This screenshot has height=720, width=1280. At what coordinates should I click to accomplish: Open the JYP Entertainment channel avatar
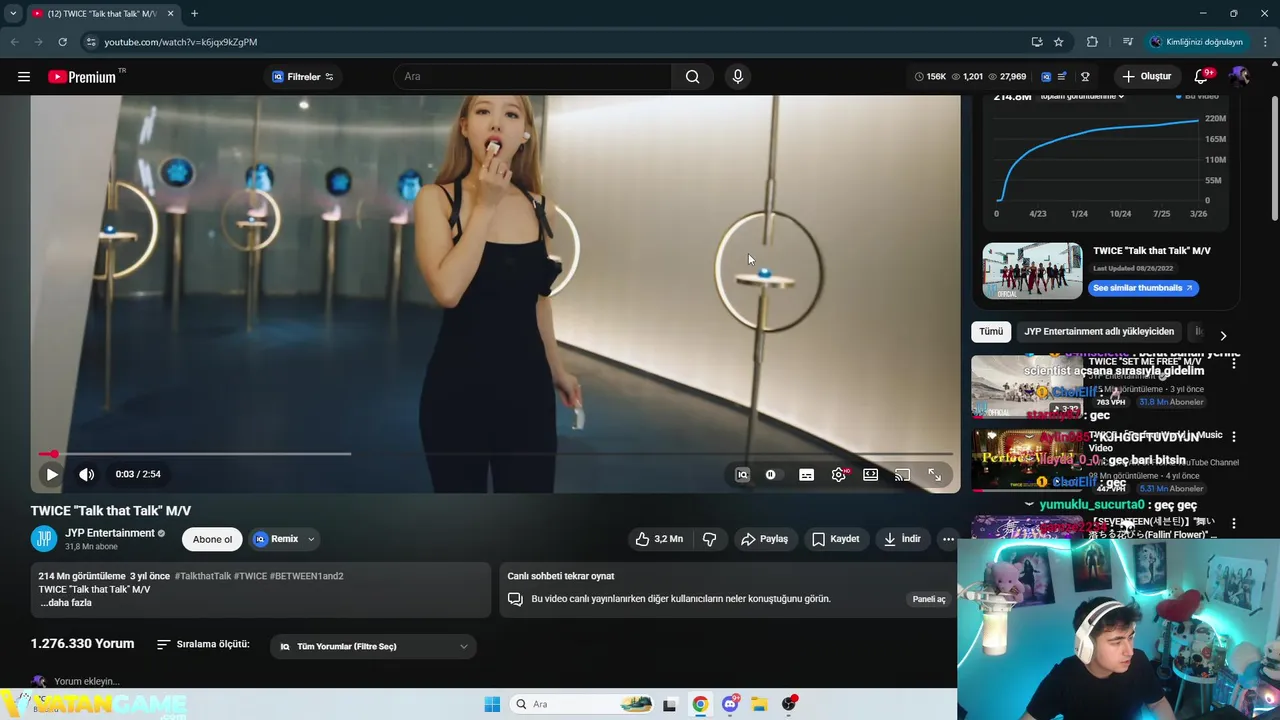(x=44, y=539)
